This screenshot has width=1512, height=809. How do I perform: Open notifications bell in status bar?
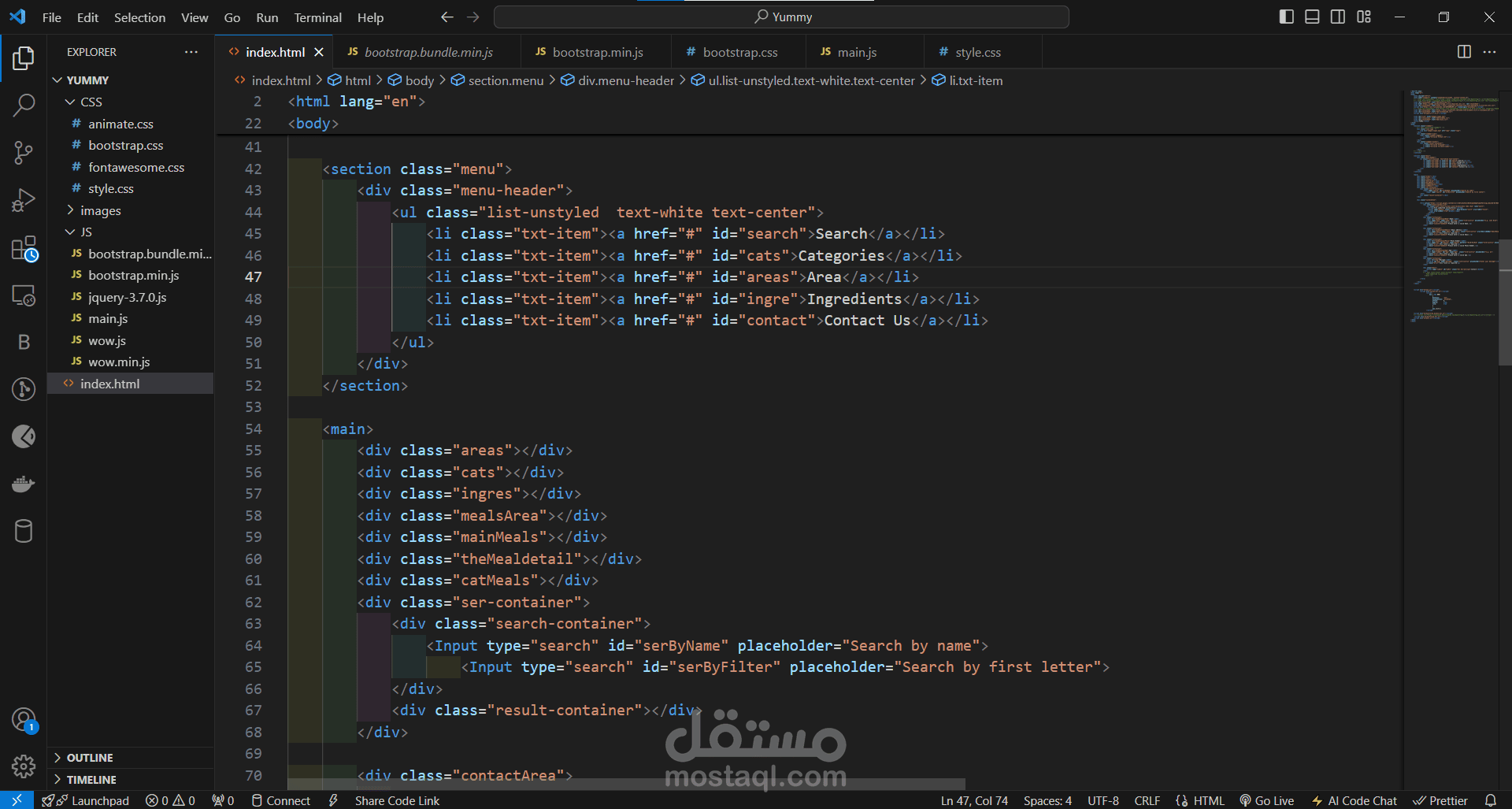(1490, 800)
